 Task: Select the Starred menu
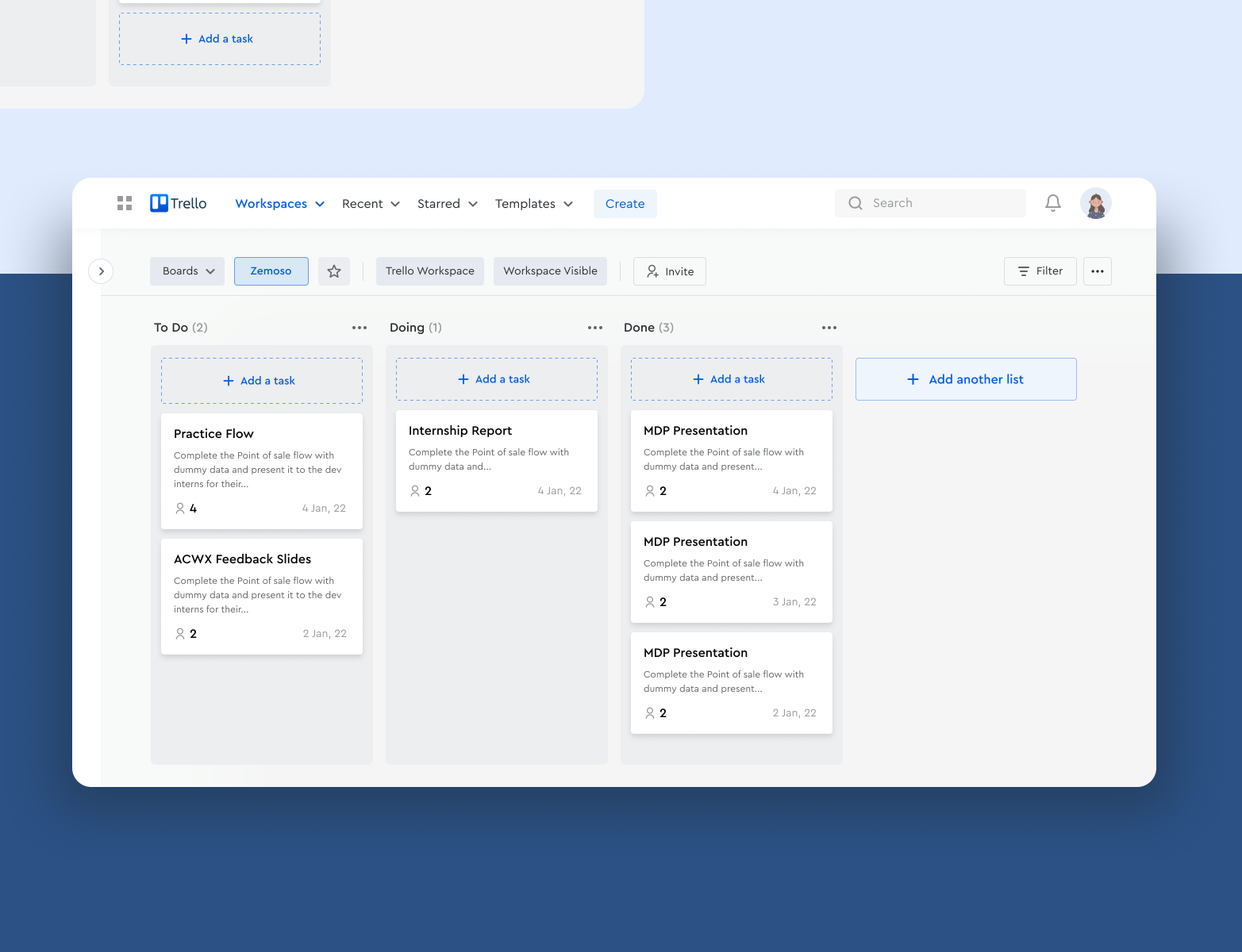point(447,203)
